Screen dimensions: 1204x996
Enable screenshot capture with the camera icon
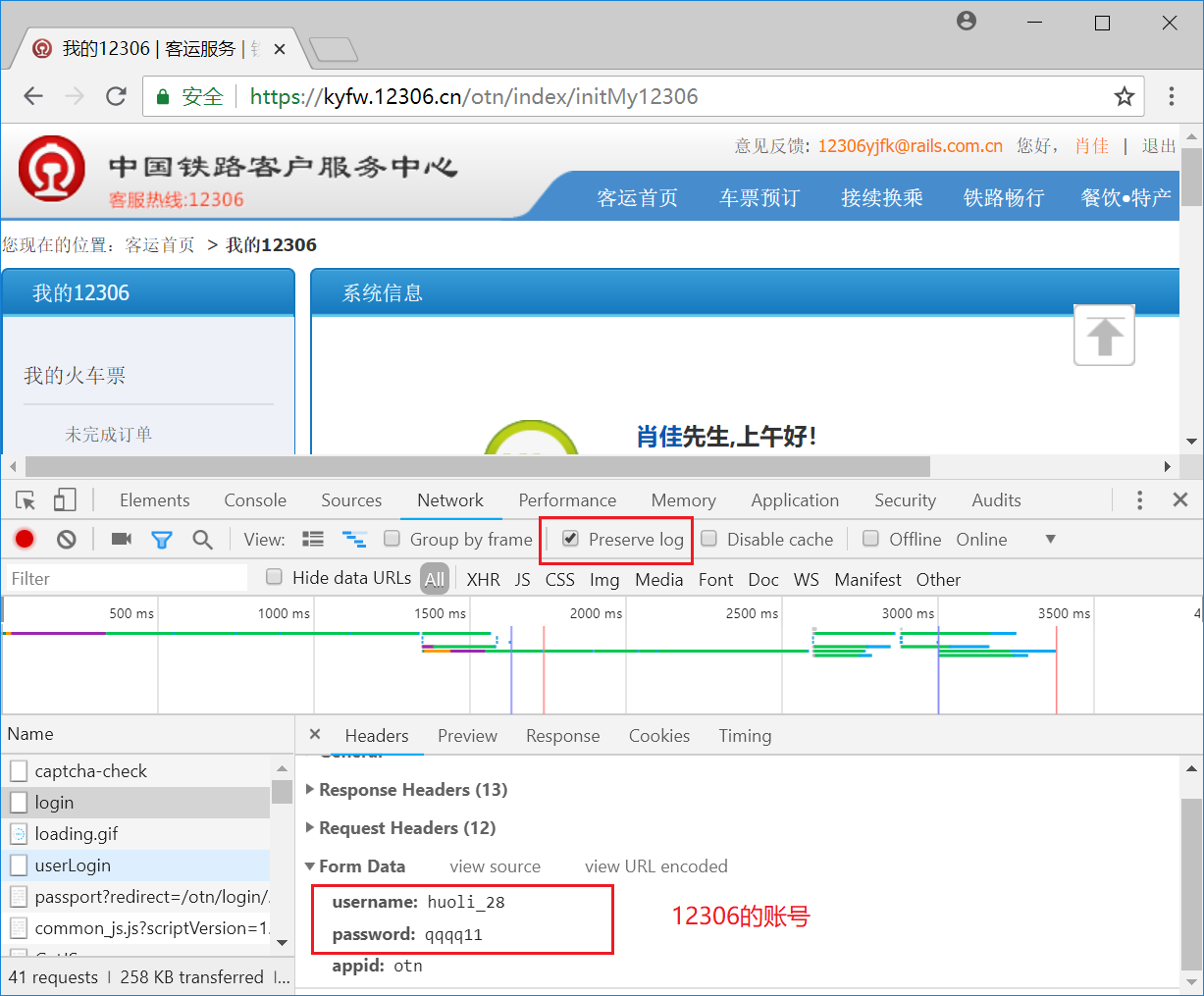120,539
